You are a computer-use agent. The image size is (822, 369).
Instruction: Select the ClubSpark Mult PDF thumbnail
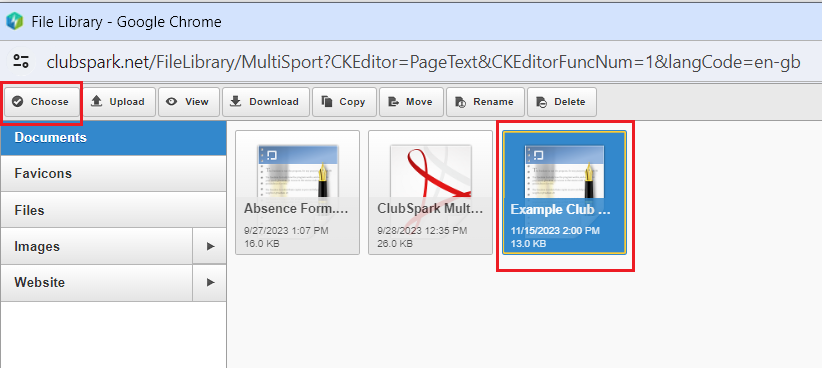(x=430, y=192)
